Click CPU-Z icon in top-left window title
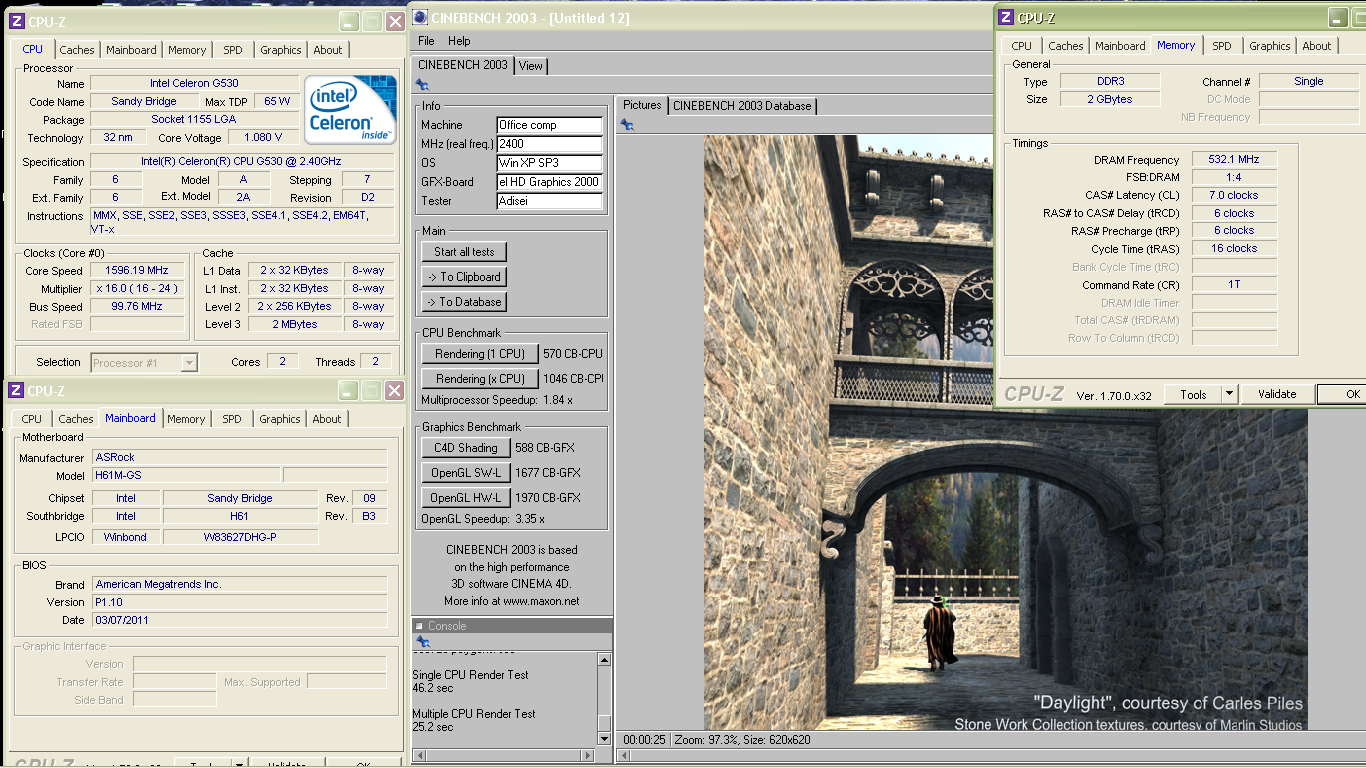Screen dimensions: 1366x768 (x=17, y=22)
